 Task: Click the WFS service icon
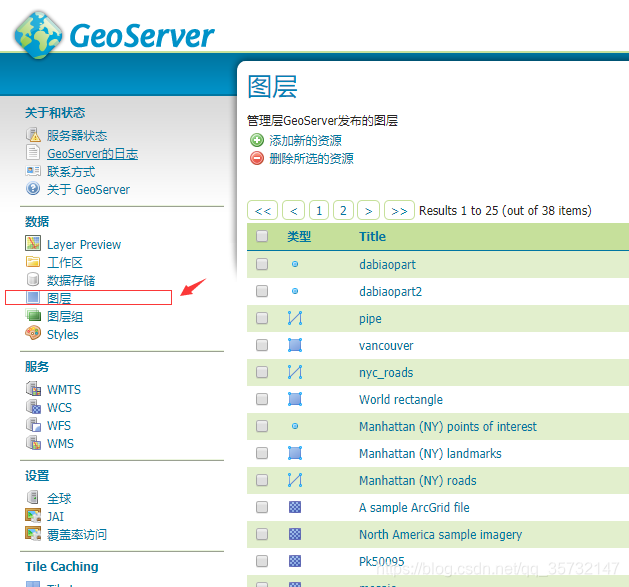coord(33,425)
